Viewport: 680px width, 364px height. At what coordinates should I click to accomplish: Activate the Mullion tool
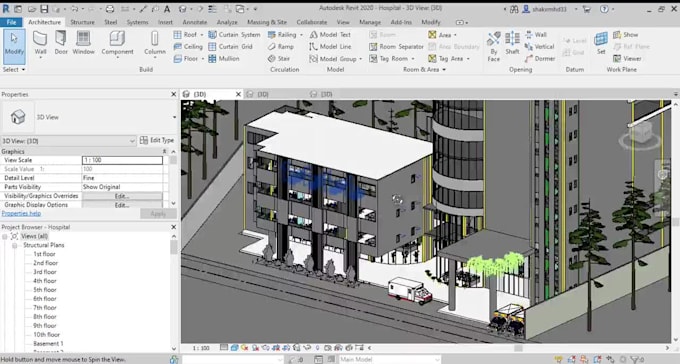224,59
